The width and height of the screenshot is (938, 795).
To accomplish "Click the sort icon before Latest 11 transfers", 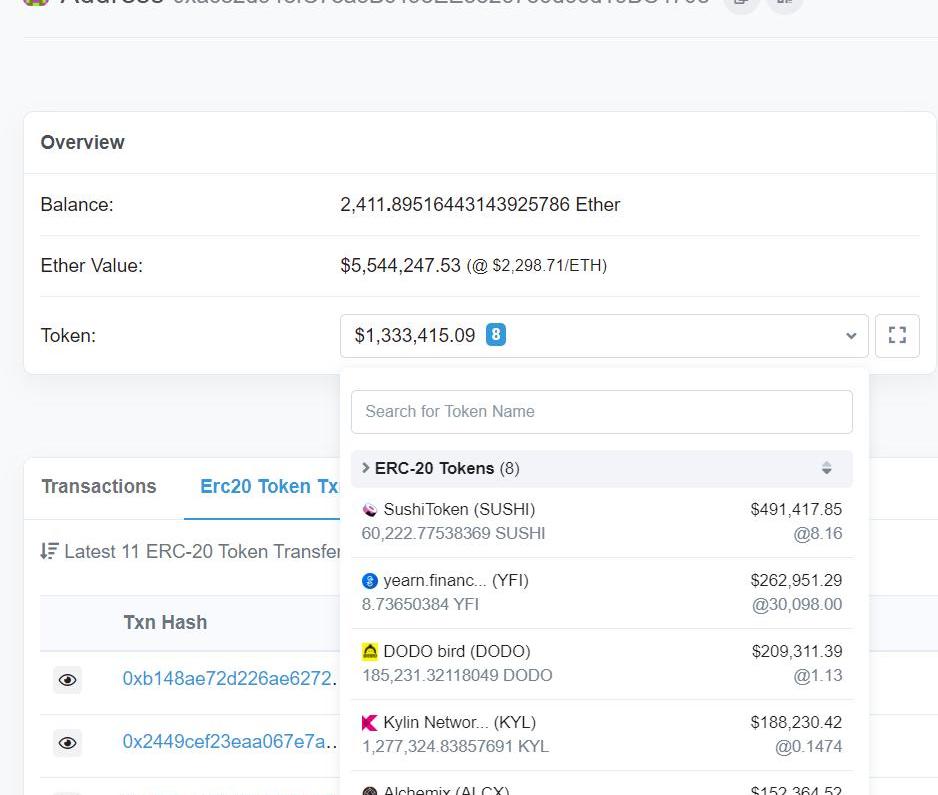I will (49, 551).
